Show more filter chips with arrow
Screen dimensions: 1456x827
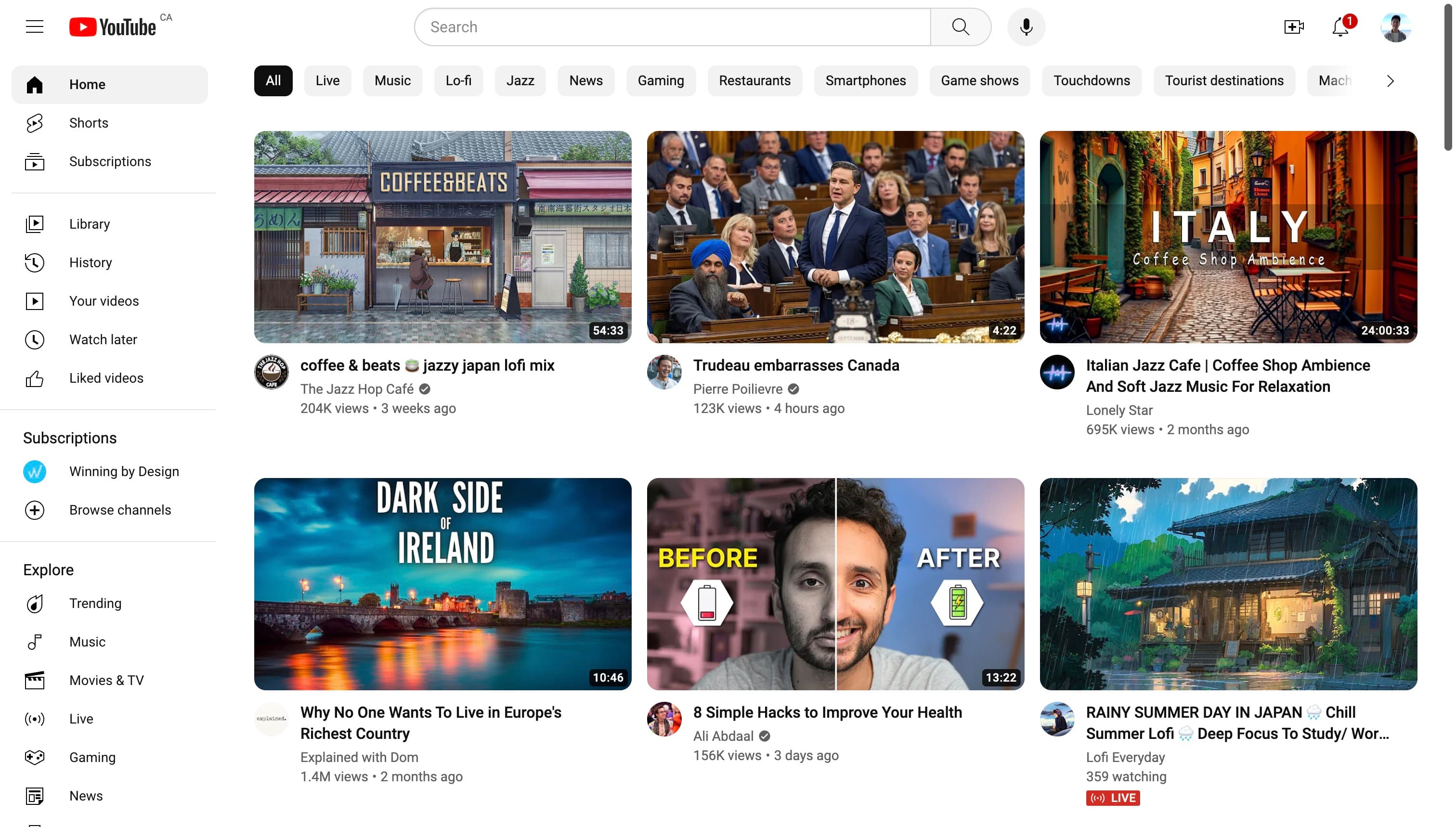pos(1390,81)
